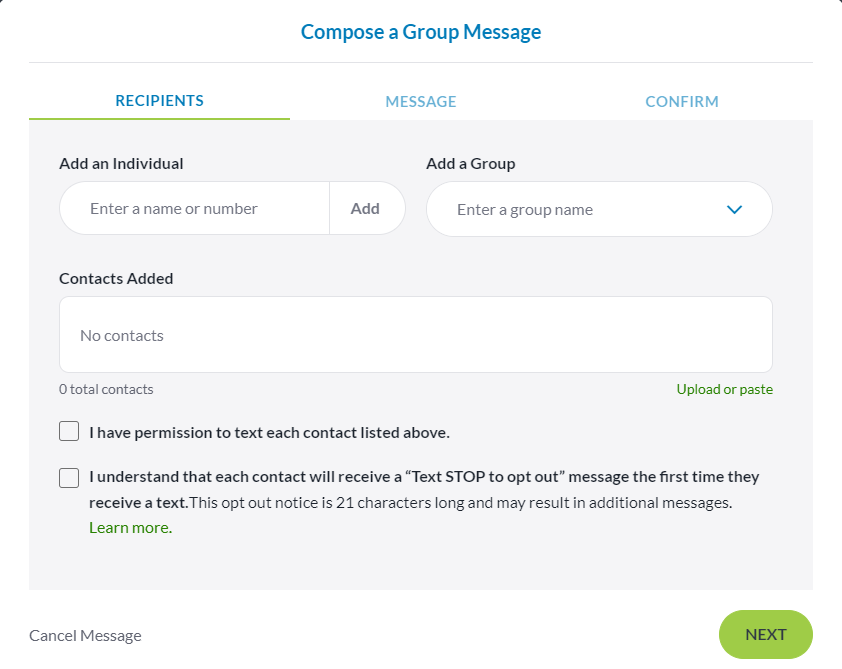842x669 pixels.
Task: Click the "0 total contacts" counter
Action: [x=106, y=389]
